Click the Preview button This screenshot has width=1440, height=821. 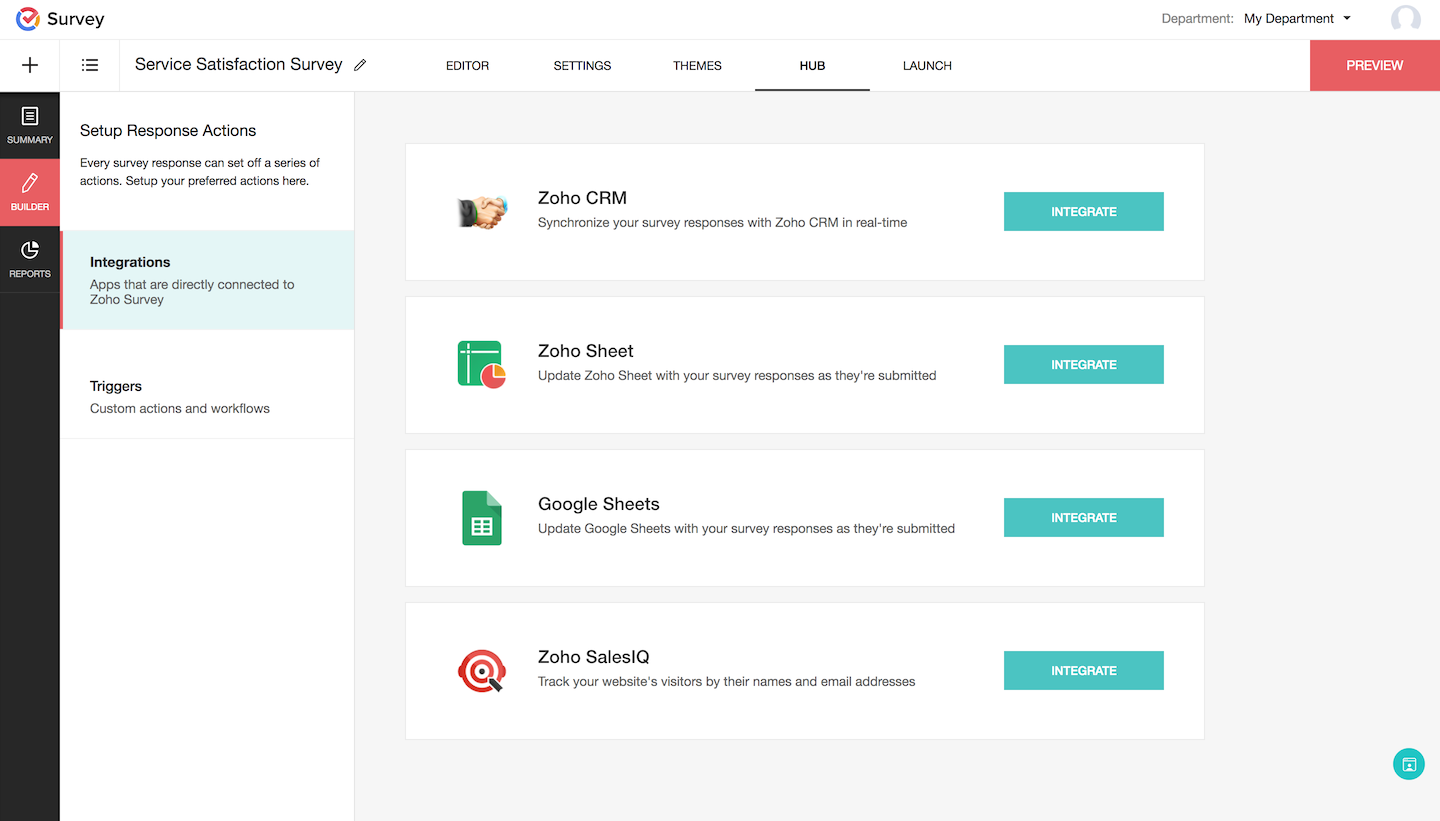tap(1375, 65)
